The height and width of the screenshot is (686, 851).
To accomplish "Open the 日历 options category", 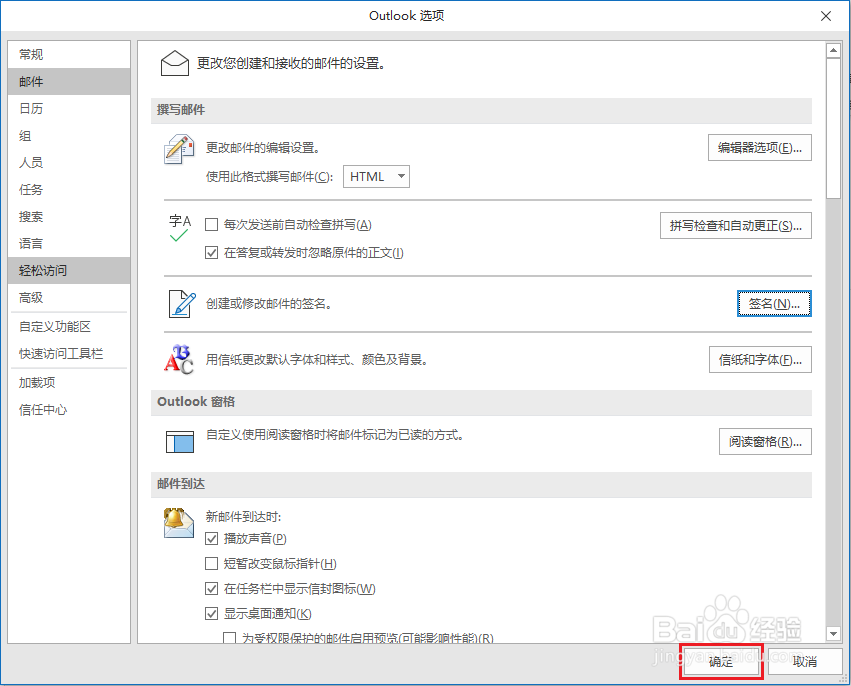I will 69,109.
